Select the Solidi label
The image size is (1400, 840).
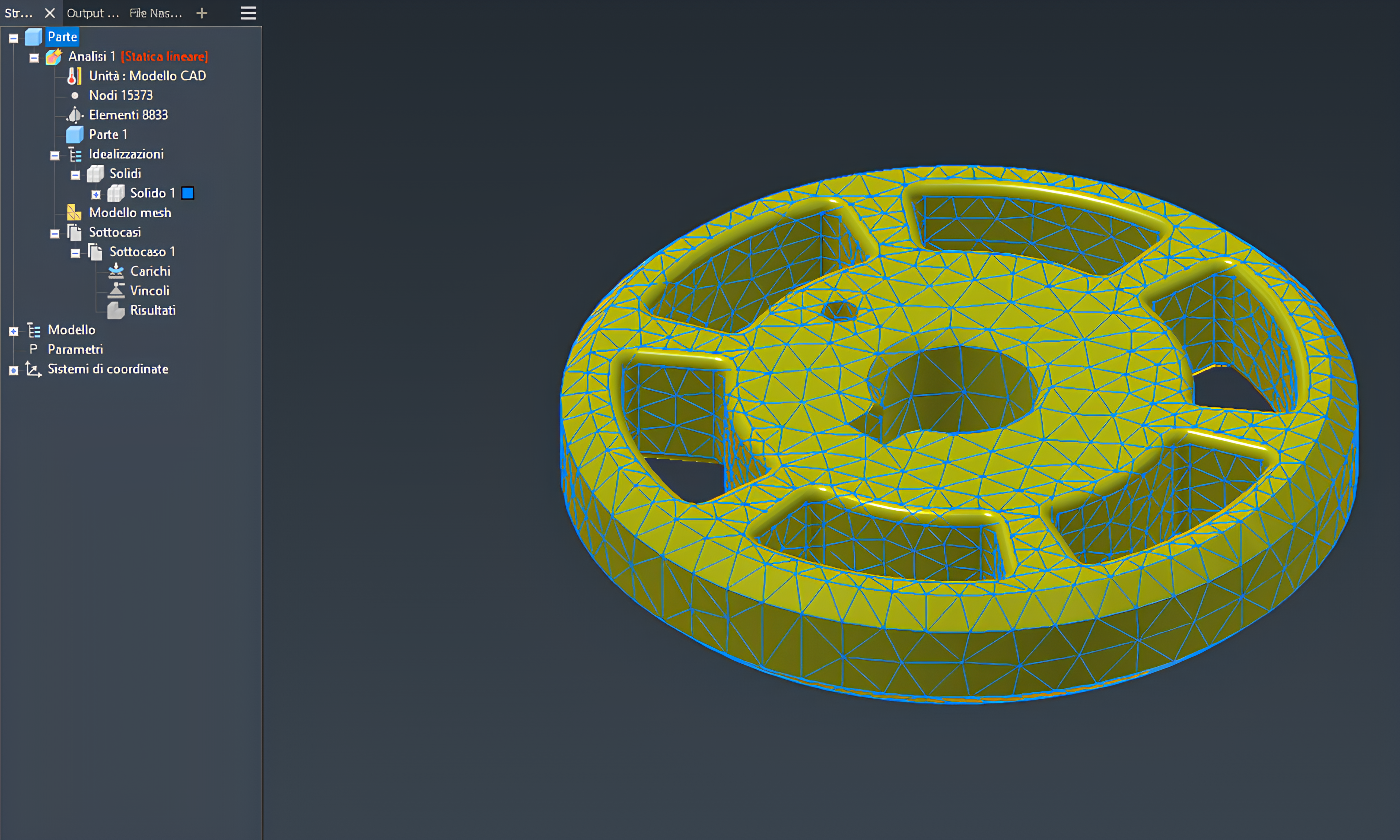(x=125, y=174)
